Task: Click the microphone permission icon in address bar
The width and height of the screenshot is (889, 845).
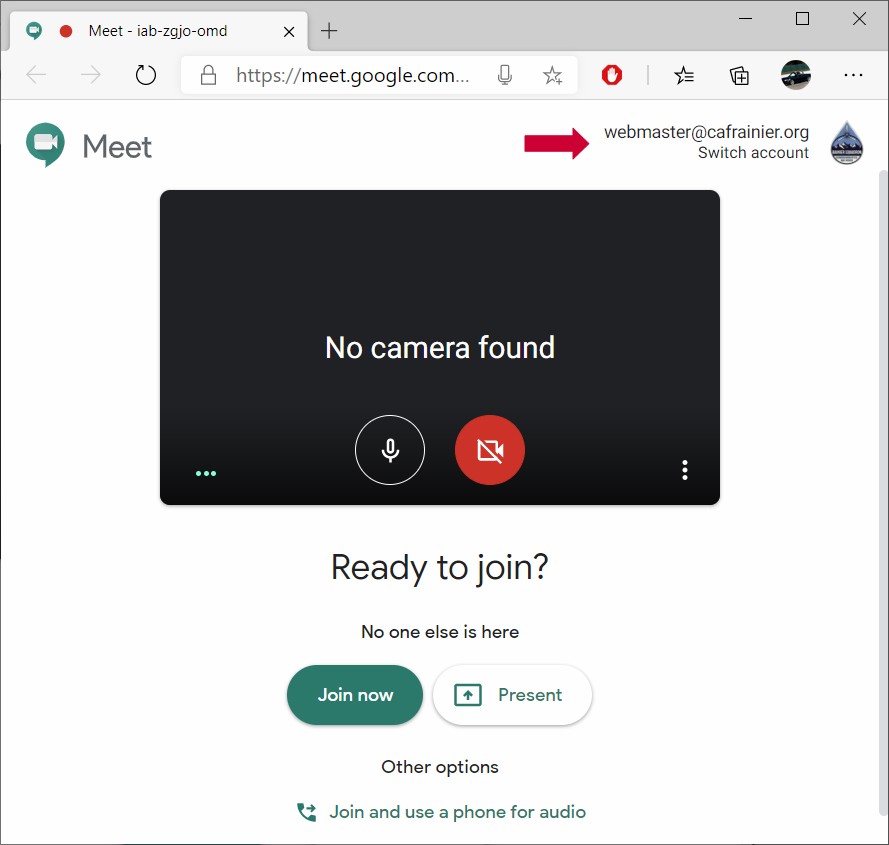Action: [505, 75]
